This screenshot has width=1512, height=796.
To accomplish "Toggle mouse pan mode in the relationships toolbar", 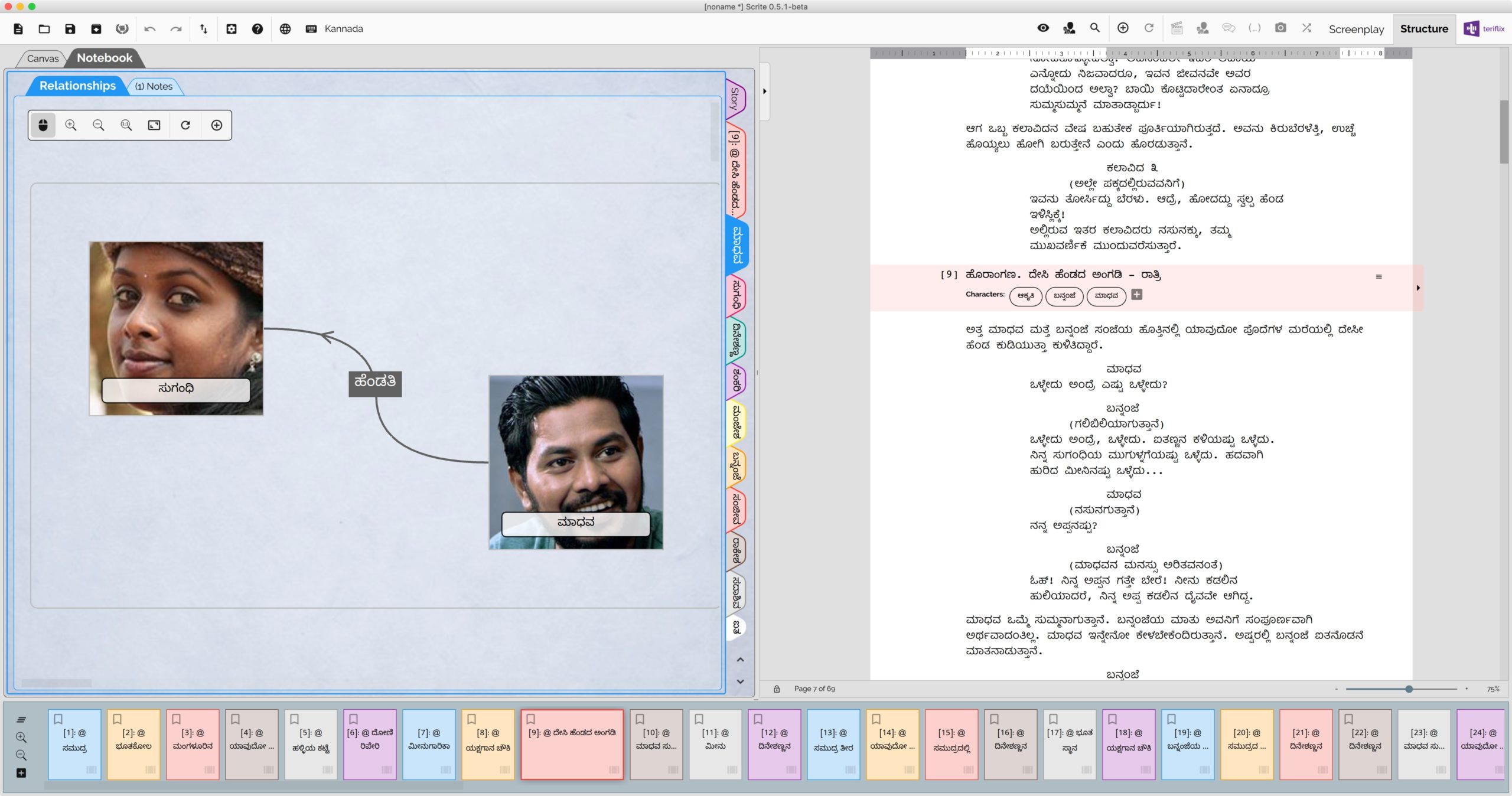I will tap(43, 125).
